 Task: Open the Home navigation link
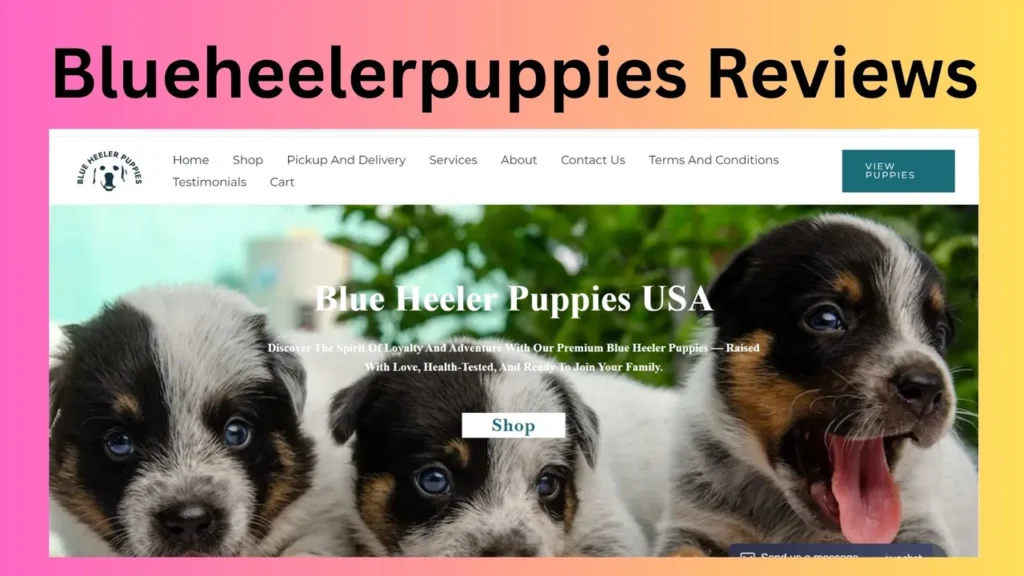click(x=191, y=160)
